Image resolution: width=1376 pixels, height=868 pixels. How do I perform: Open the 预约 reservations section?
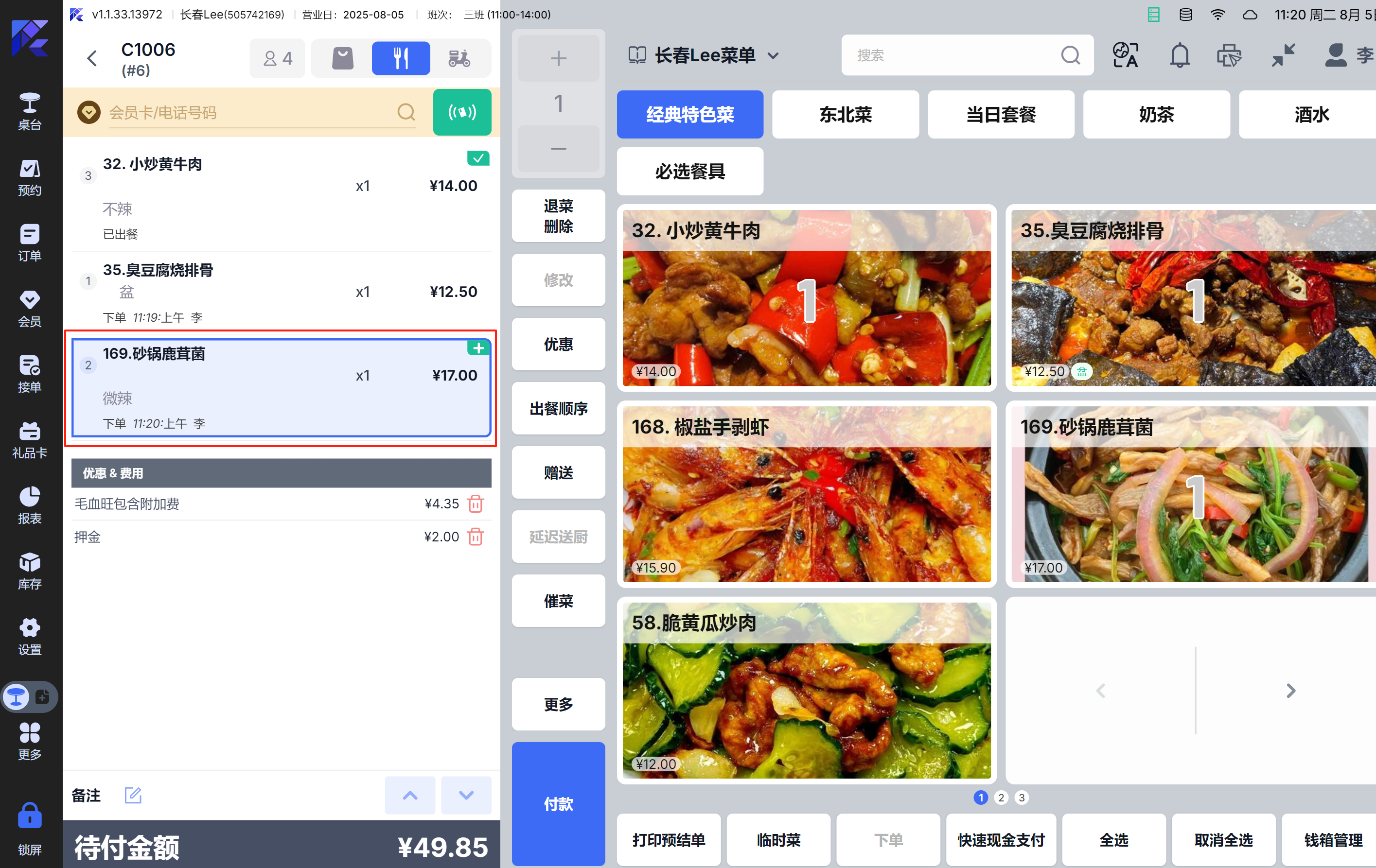(30, 177)
